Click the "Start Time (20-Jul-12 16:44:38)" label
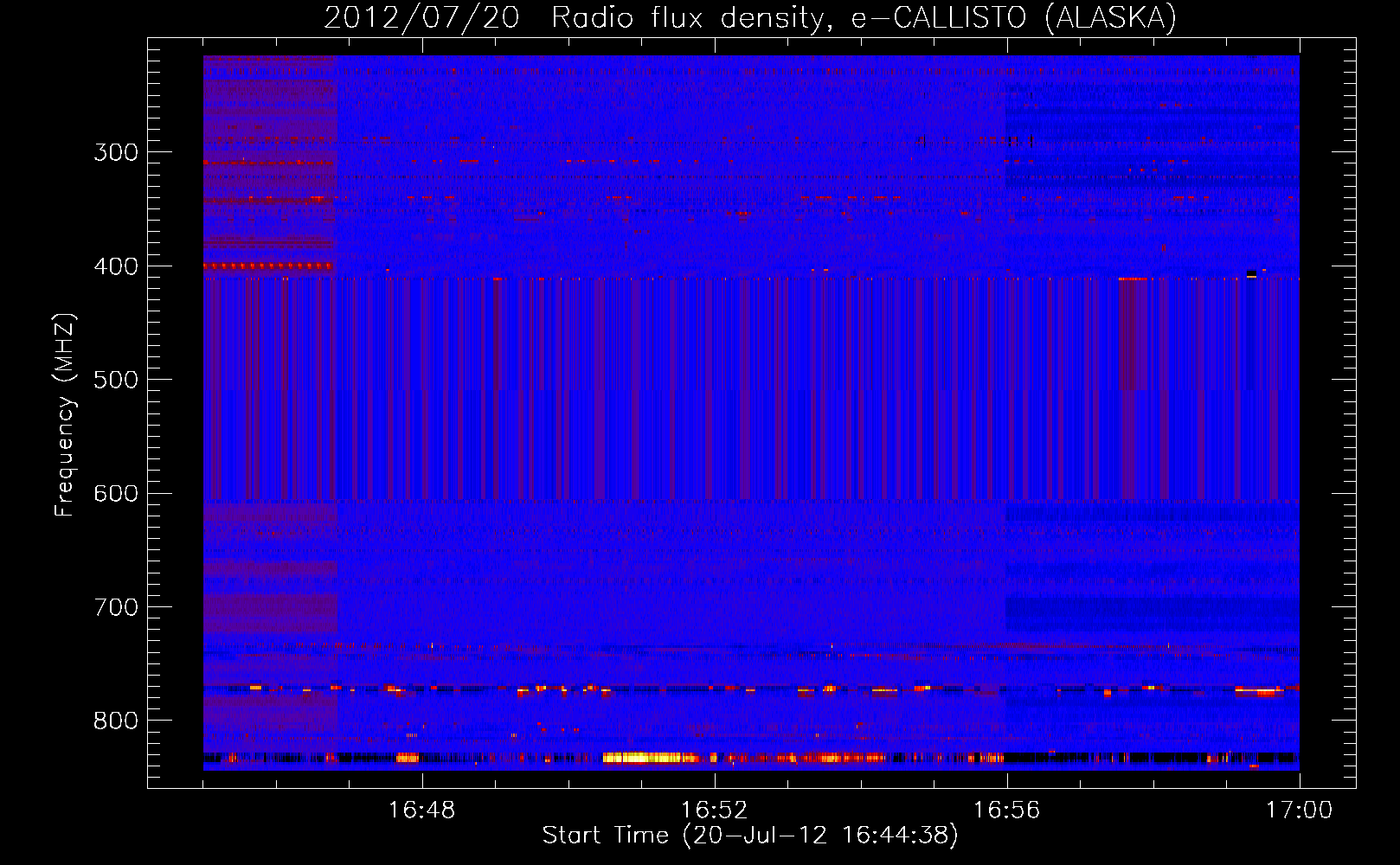The image size is (1400, 865). tap(750, 836)
